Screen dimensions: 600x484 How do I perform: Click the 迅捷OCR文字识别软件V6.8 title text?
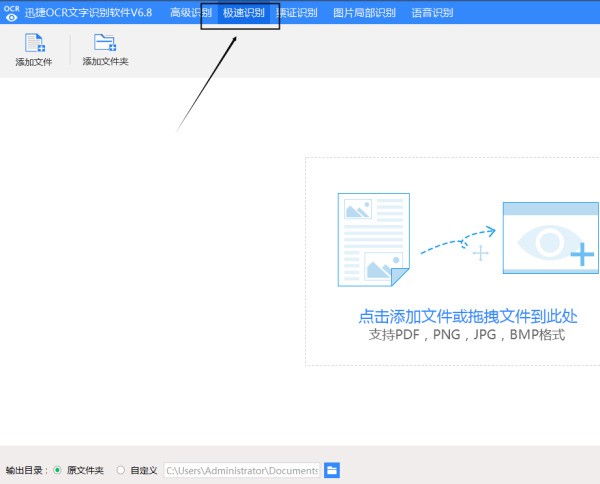pos(88,13)
